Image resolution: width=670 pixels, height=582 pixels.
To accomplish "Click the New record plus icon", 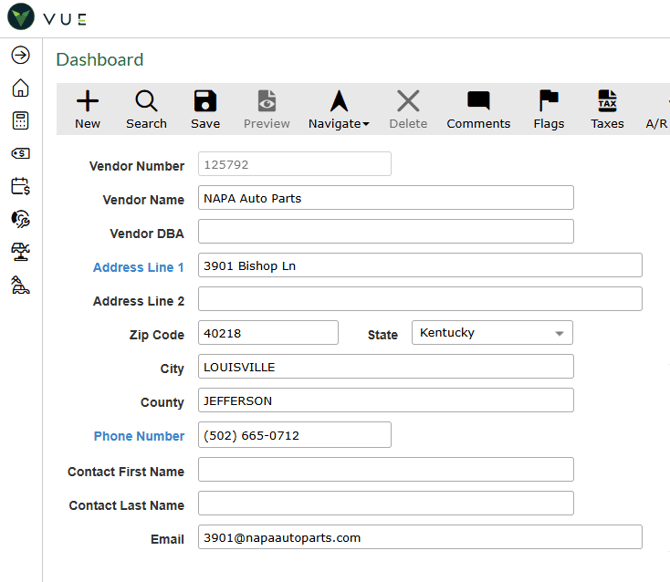I will pyautogui.click(x=88, y=109).
